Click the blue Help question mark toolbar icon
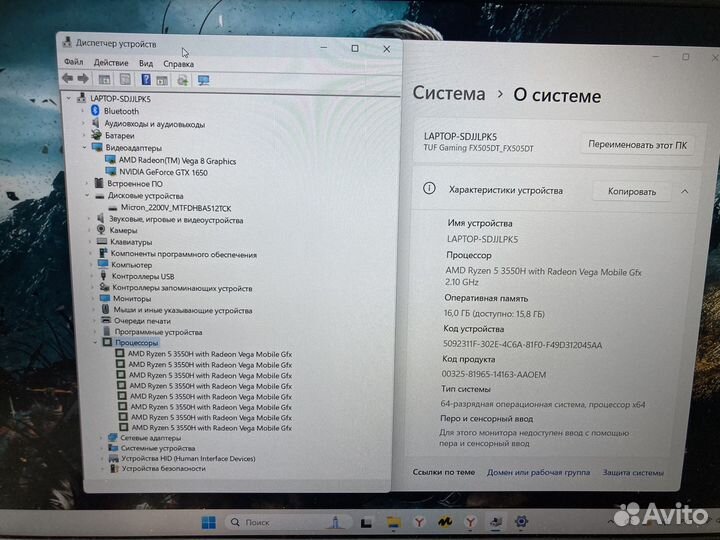This screenshot has width=720, height=540. pyautogui.click(x=146, y=79)
